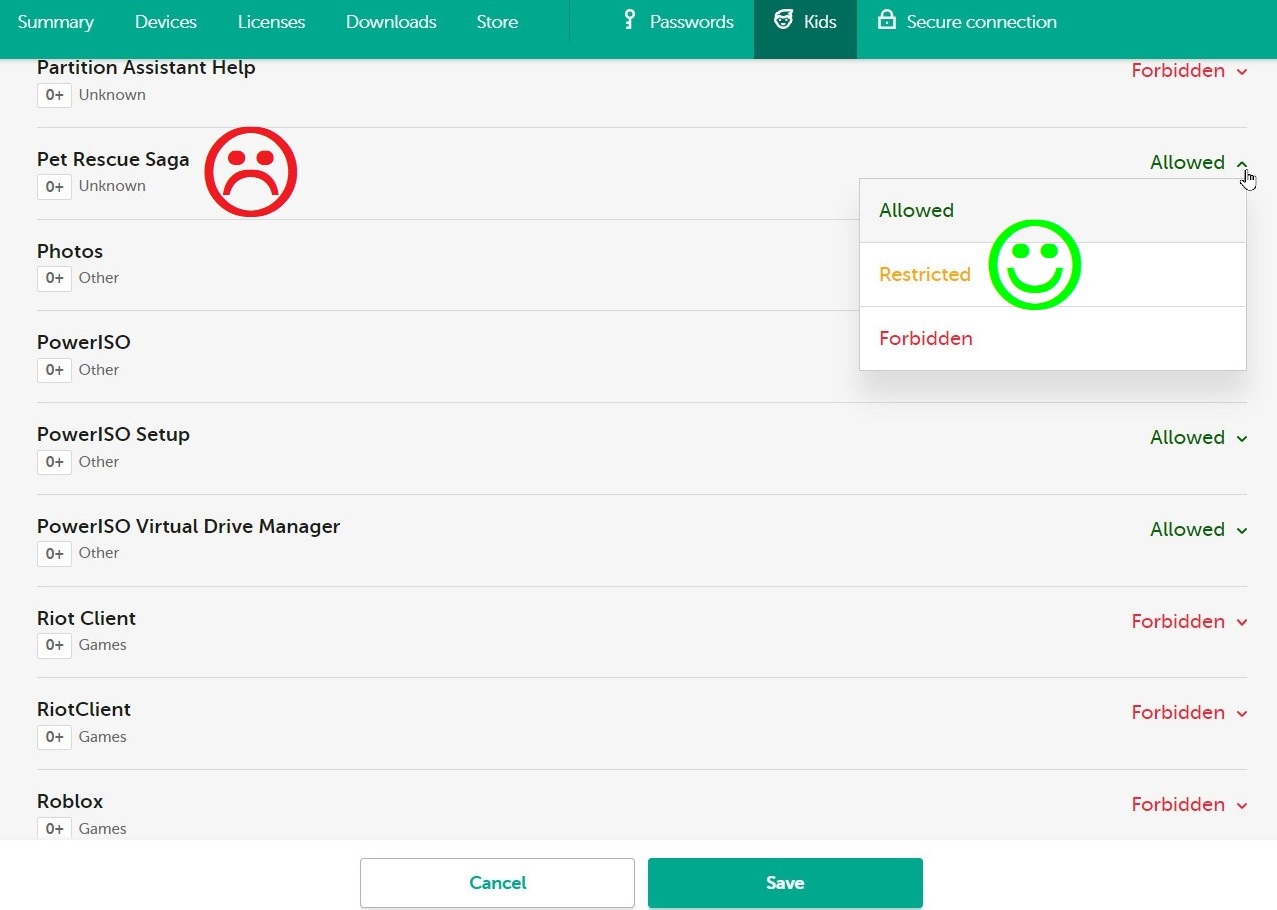
Task: Click the Photos app name
Action: [x=70, y=251]
